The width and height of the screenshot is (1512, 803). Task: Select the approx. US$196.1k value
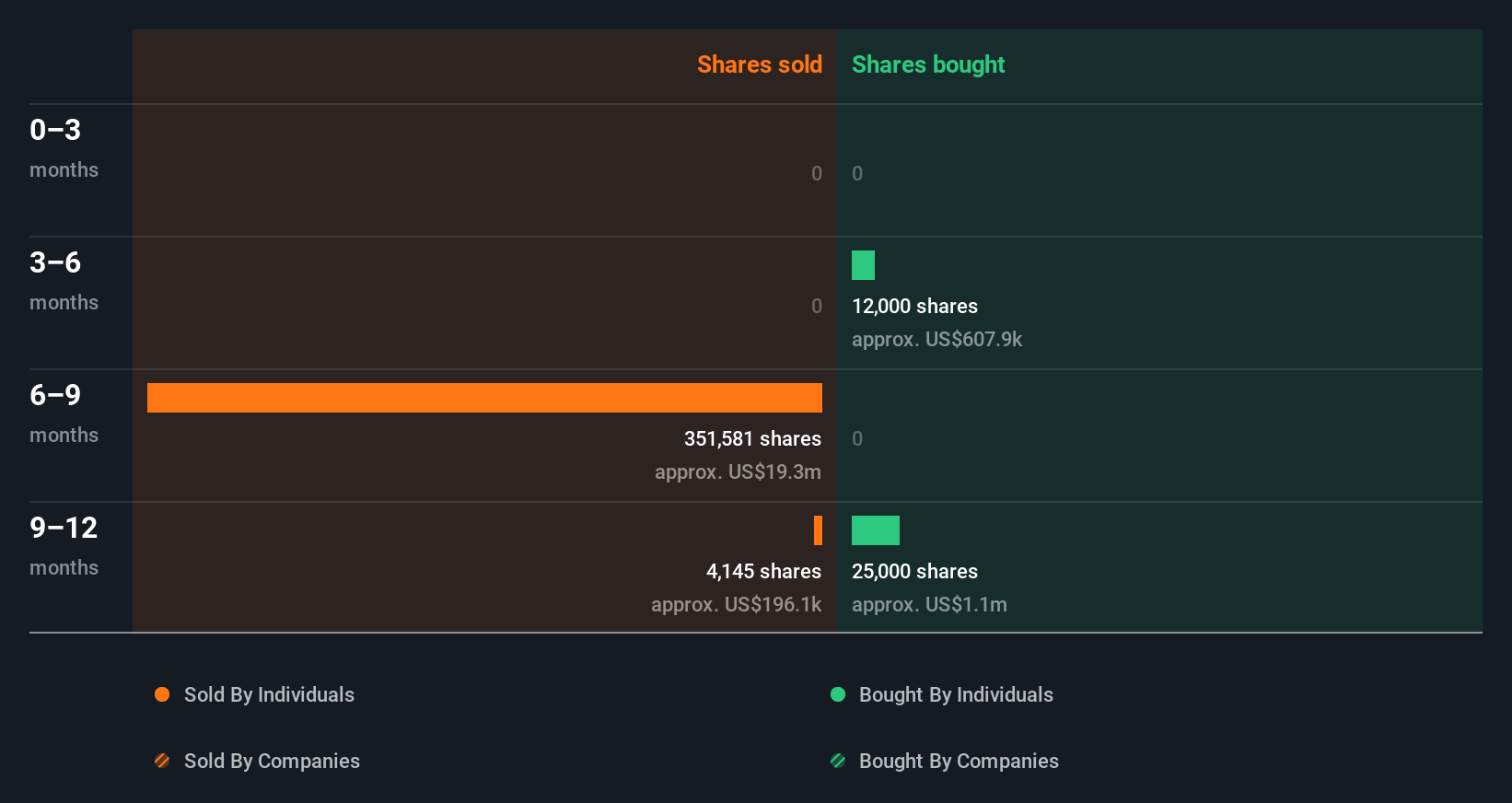coord(736,605)
